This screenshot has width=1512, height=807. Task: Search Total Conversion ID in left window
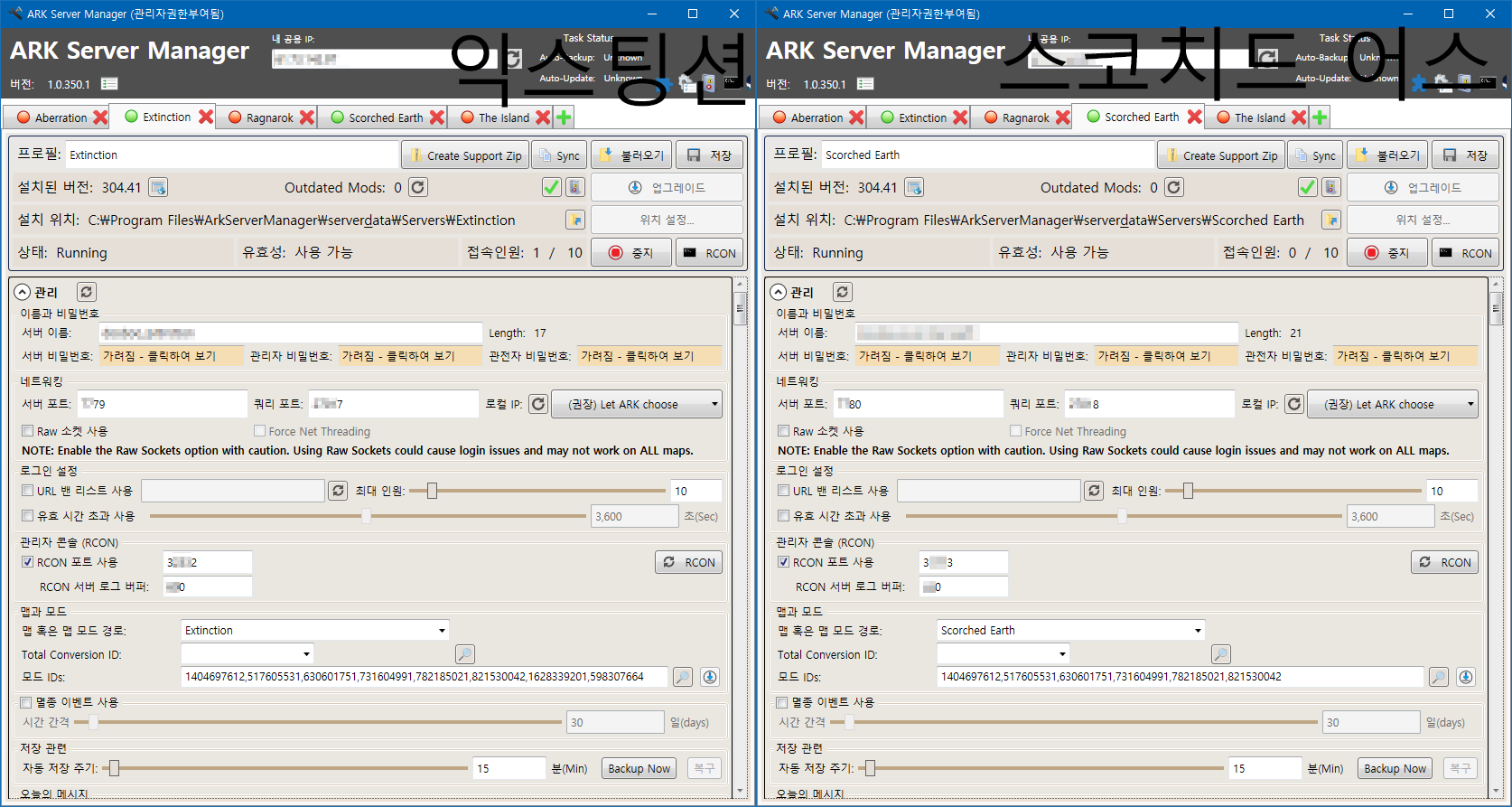click(x=464, y=654)
